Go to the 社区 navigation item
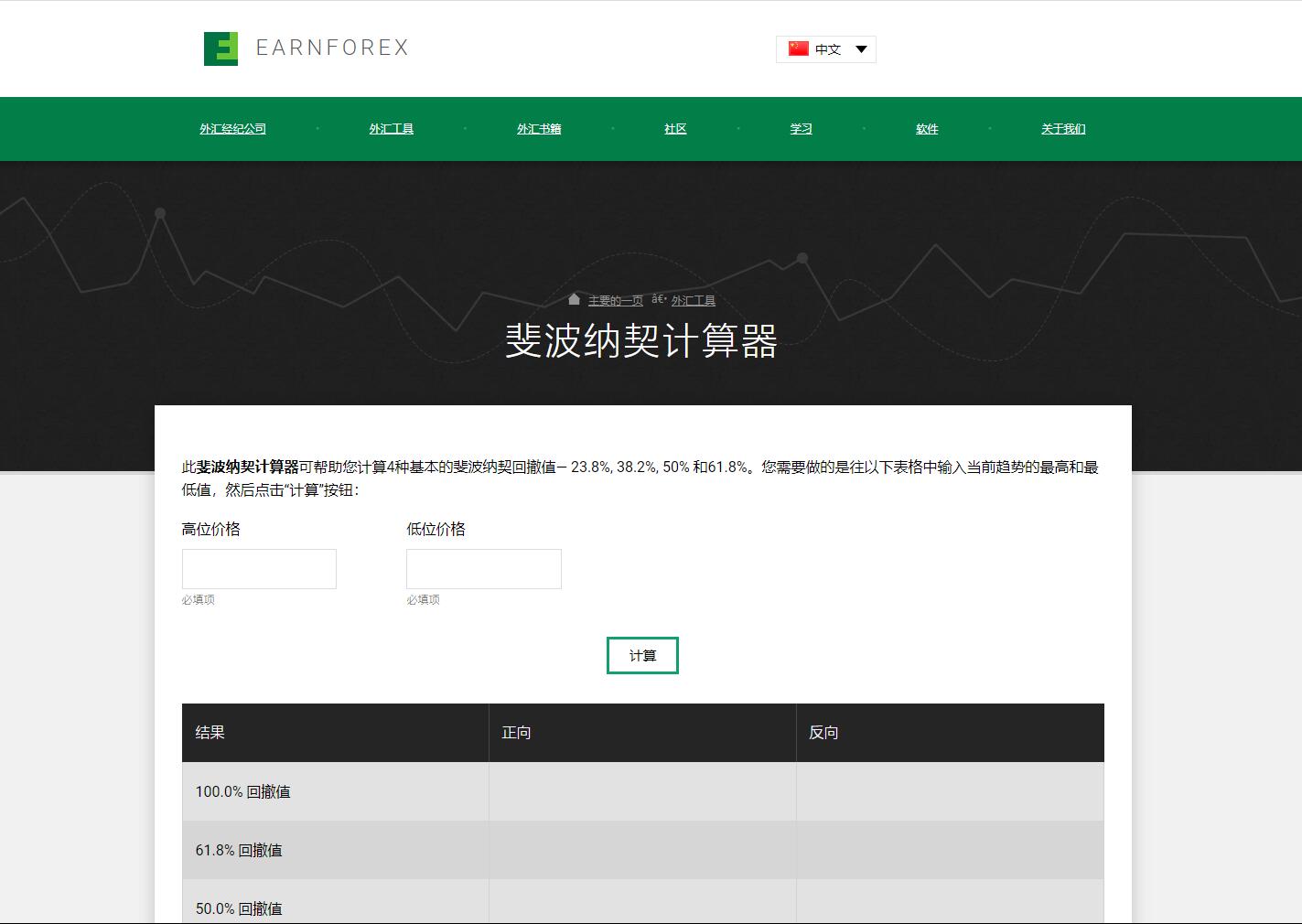Viewport: 1302px width, 924px height. tap(675, 129)
